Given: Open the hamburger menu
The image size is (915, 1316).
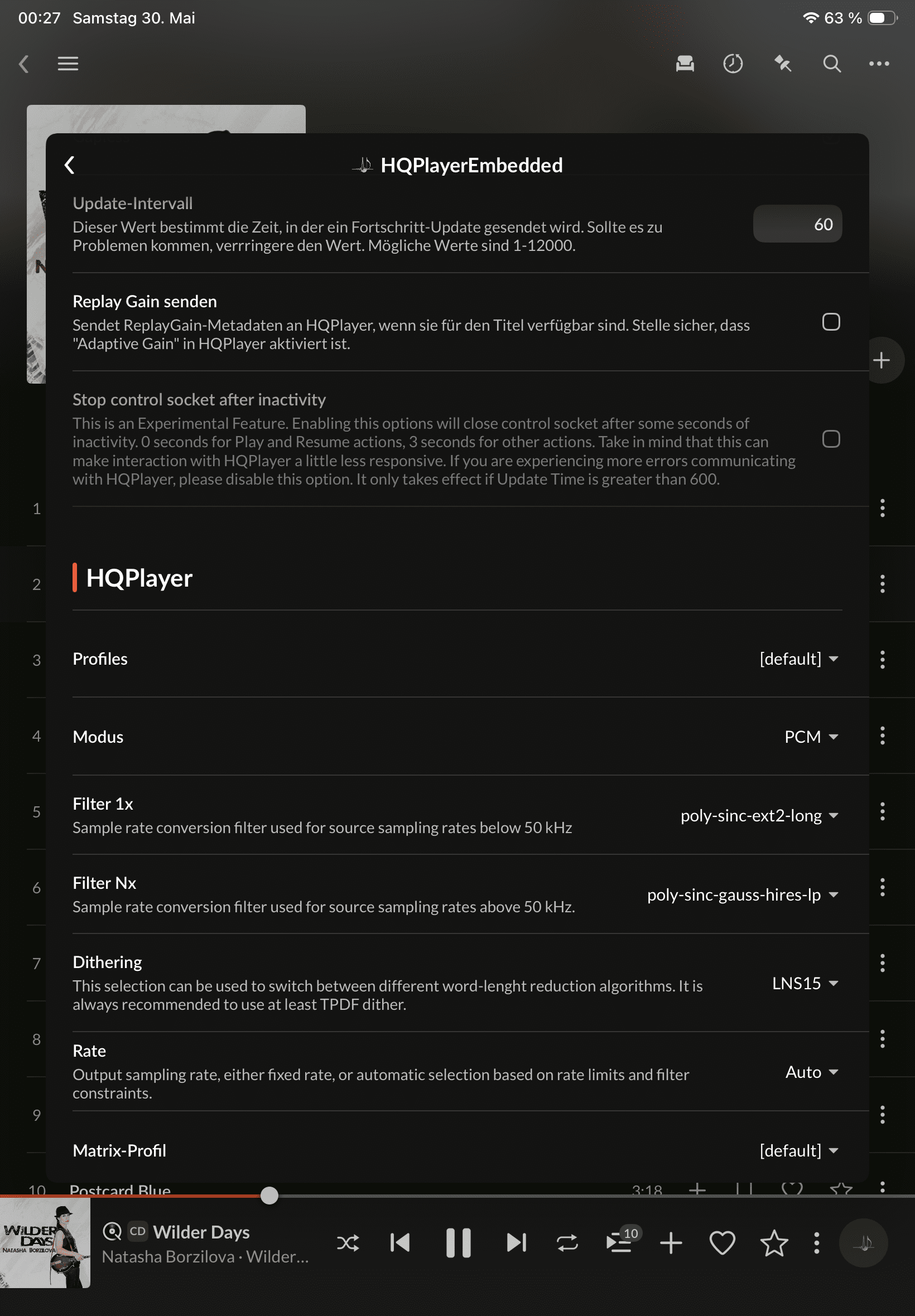Looking at the screenshot, I should (x=68, y=64).
